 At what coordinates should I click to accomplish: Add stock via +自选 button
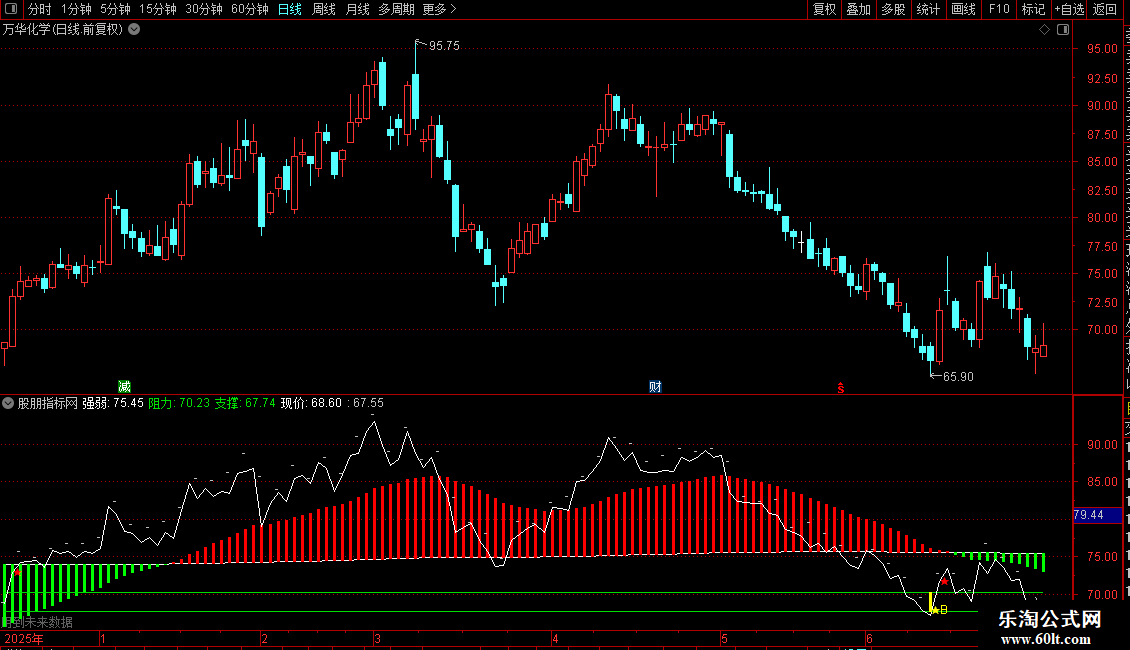[1069, 9]
